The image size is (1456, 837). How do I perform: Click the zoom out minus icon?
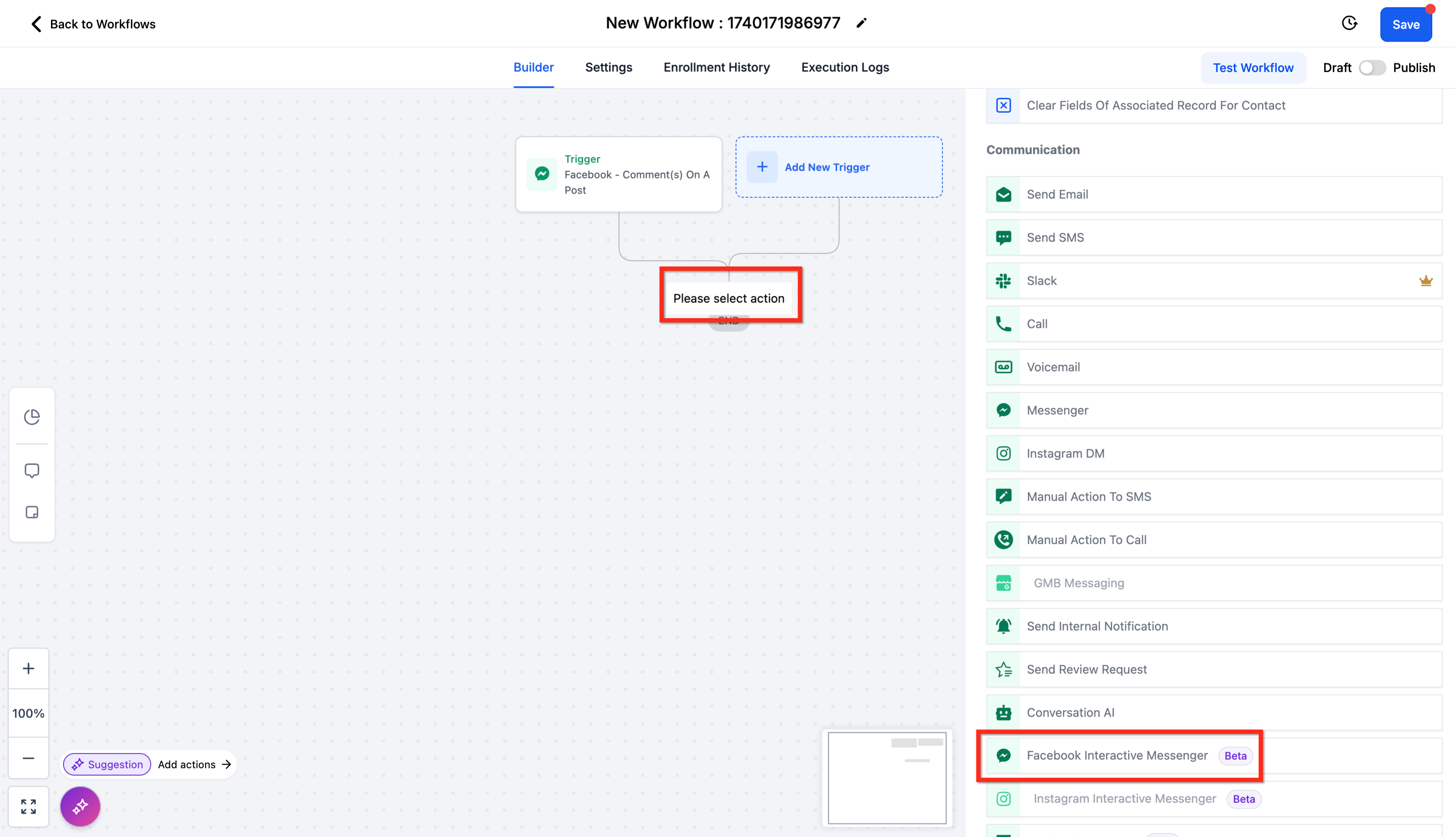(28, 758)
